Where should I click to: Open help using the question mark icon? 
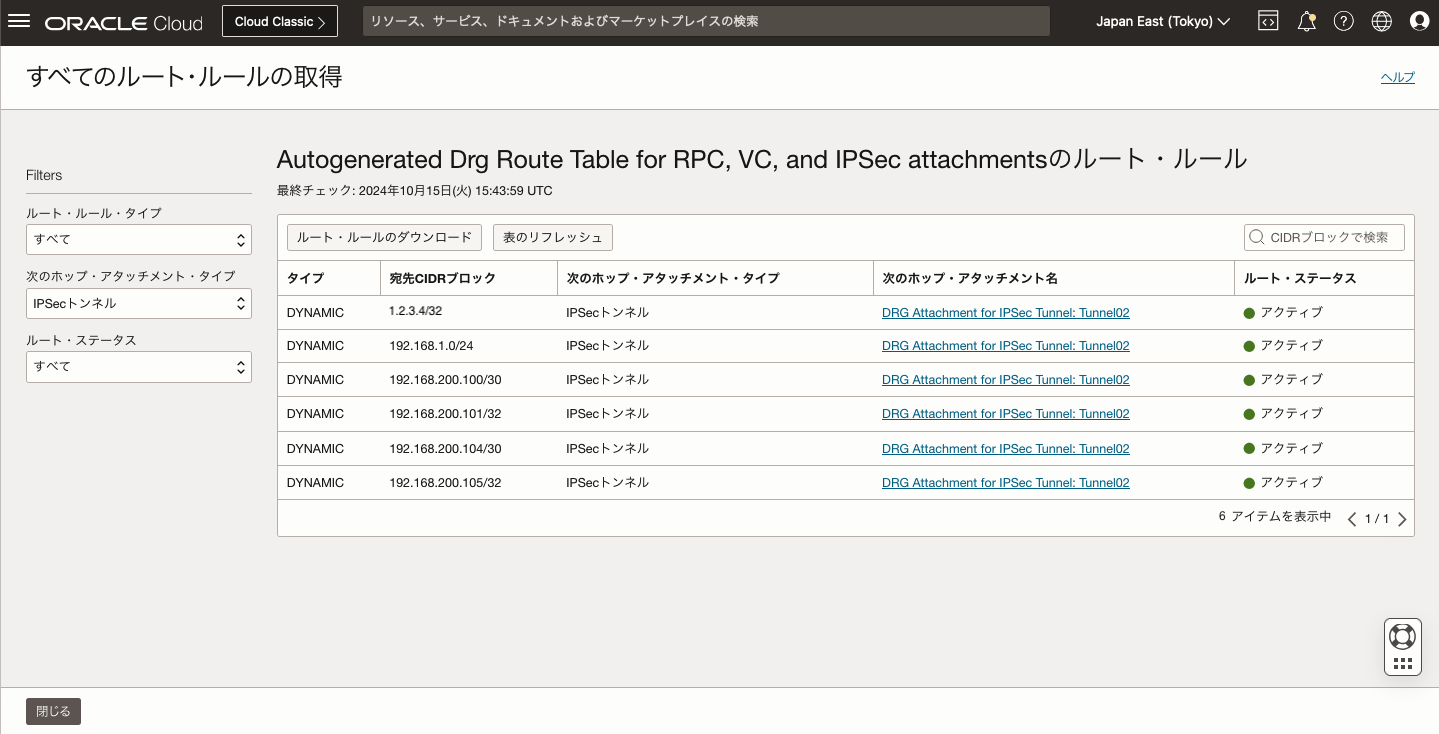coord(1343,21)
